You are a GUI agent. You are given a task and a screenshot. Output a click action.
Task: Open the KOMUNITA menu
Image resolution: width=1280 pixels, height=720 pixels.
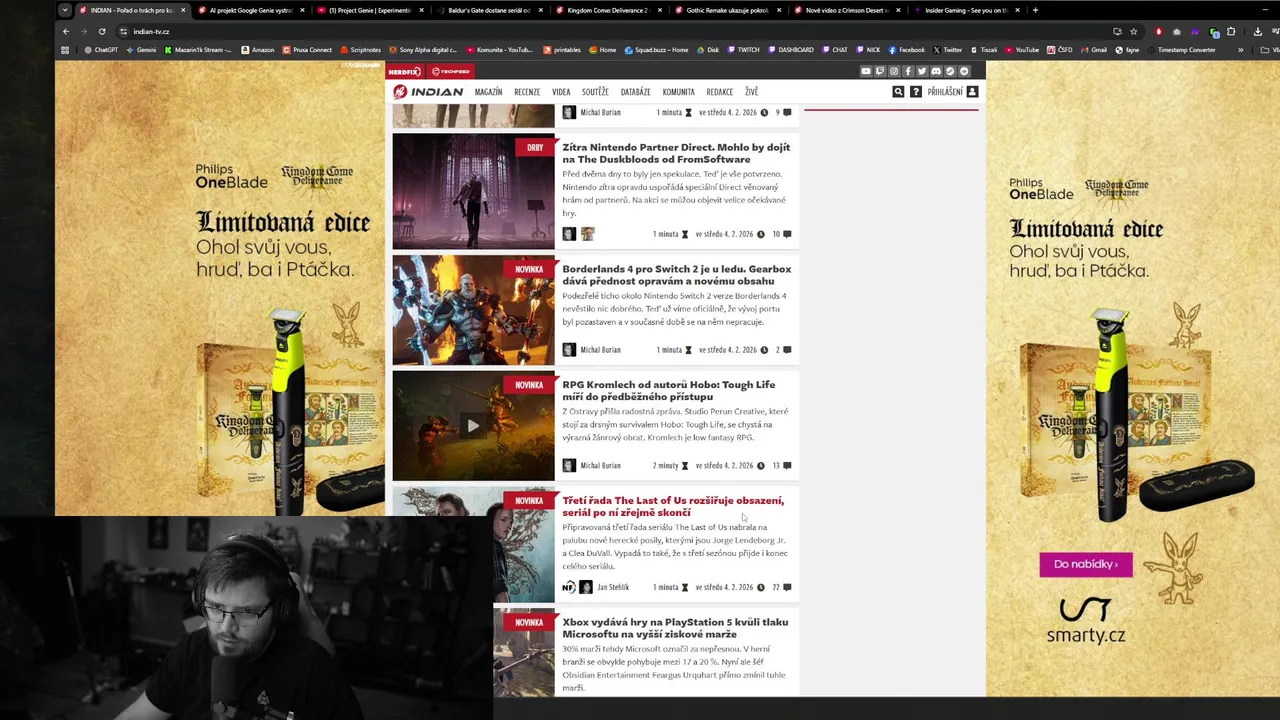678,92
